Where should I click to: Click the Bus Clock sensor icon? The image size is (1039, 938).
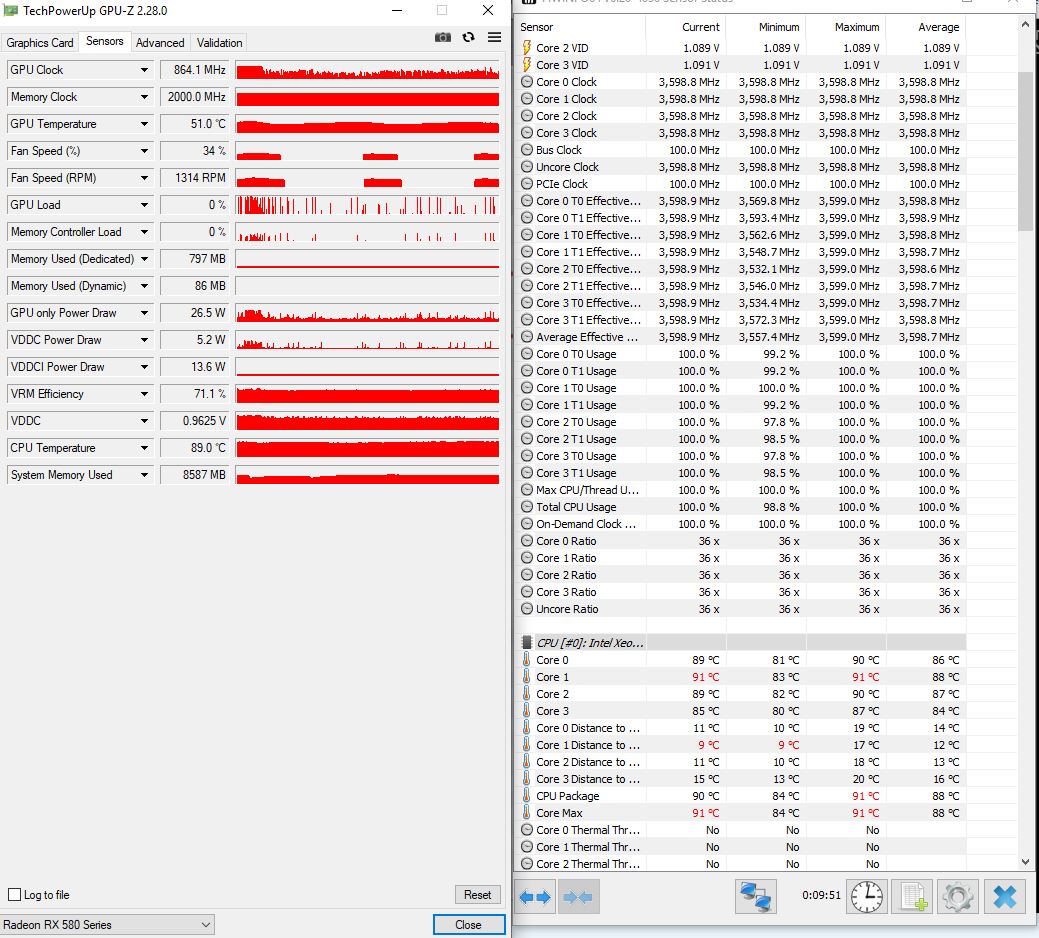point(527,150)
